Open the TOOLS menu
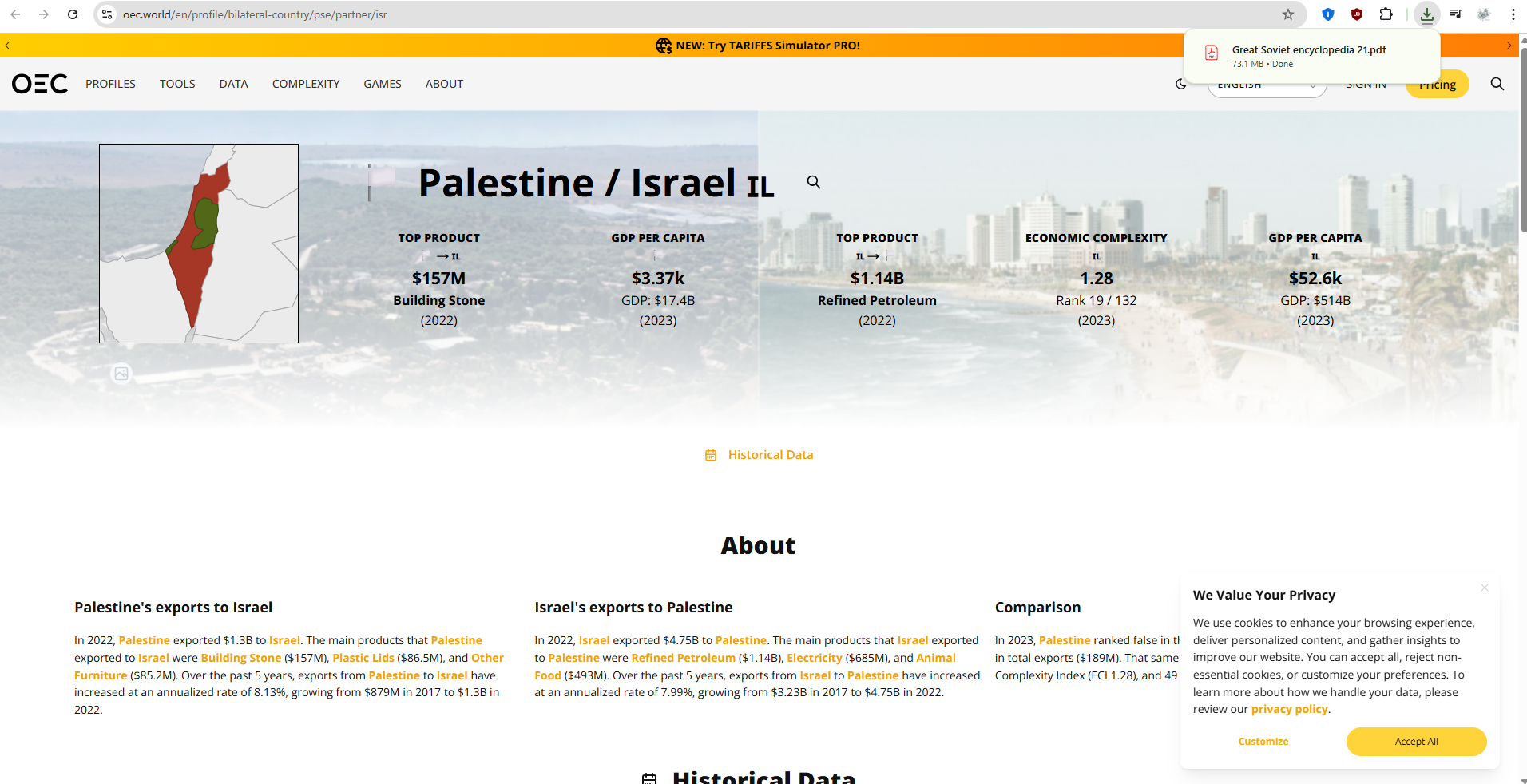The height and width of the screenshot is (784, 1527). tap(177, 84)
